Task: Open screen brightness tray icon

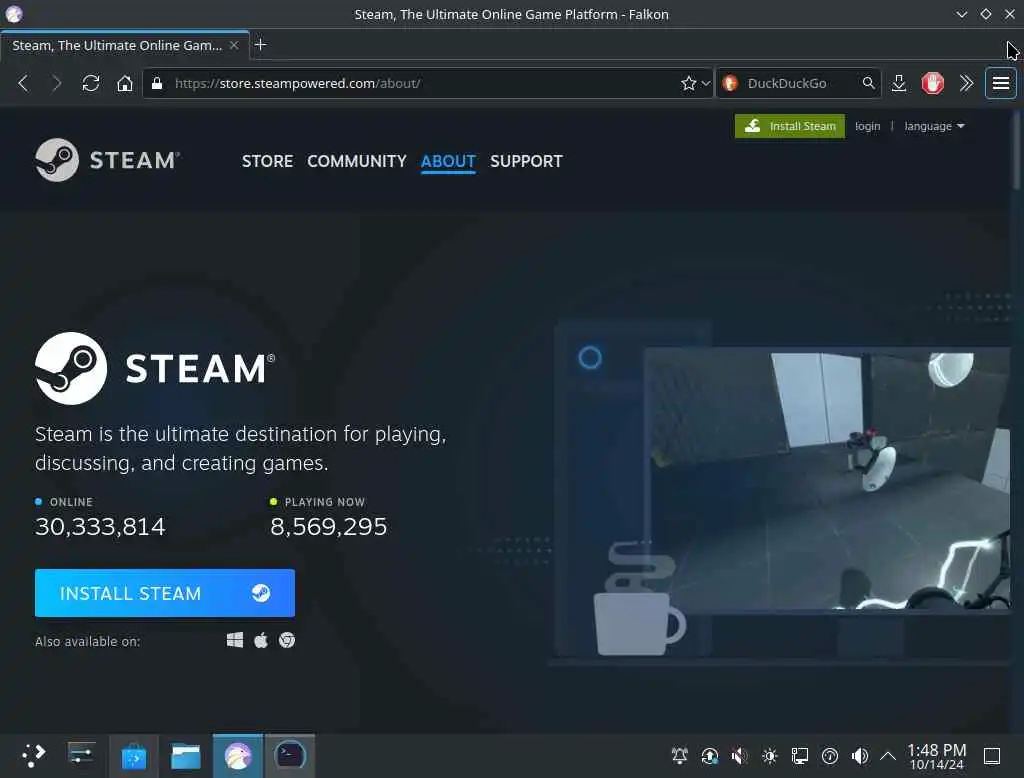Action: point(769,756)
